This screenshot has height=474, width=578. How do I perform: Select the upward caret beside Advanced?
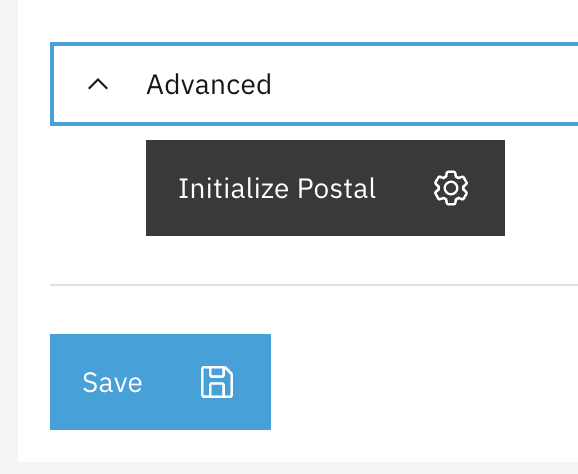(98, 84)
